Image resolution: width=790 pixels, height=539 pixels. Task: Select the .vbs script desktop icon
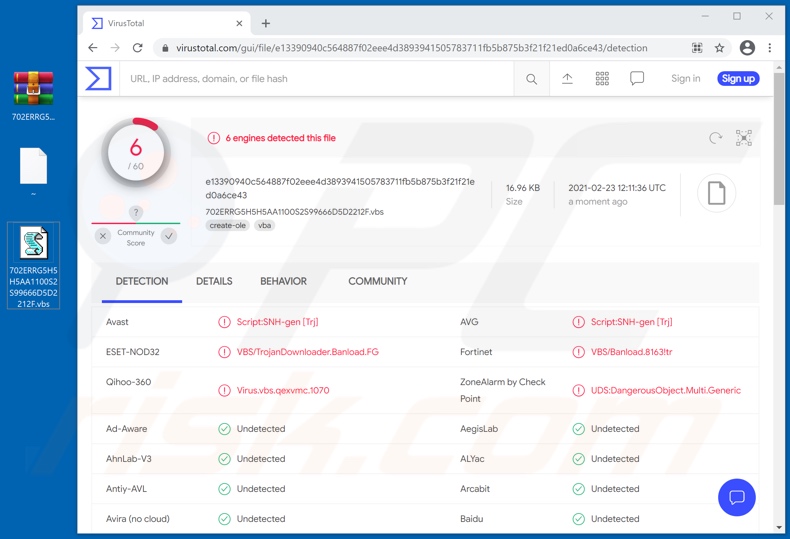click(x=33, y=265)
